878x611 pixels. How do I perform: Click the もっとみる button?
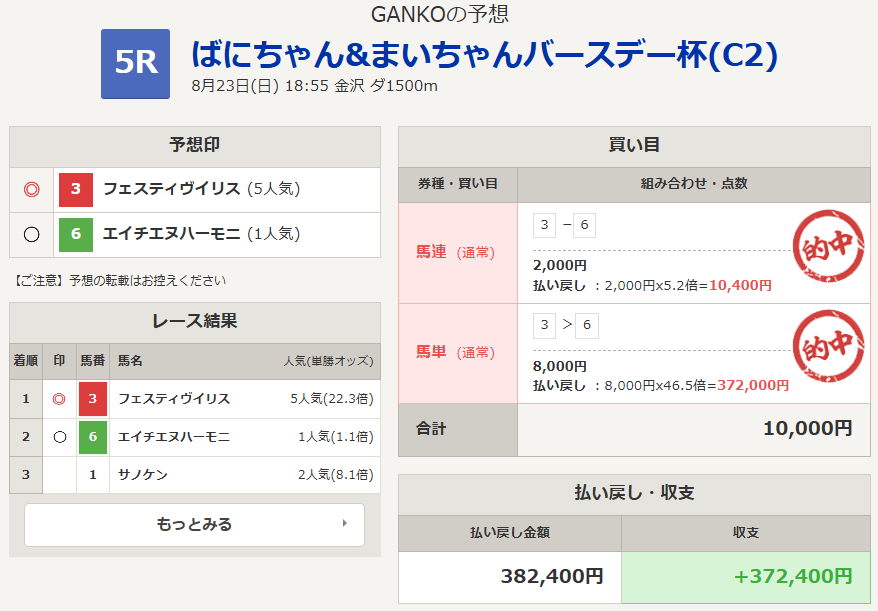[x=194, y=525]
